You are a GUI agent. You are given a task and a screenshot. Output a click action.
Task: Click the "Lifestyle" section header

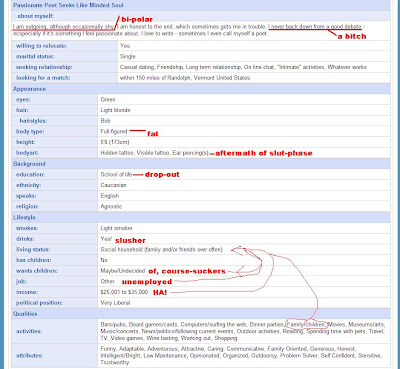(24, 217)
